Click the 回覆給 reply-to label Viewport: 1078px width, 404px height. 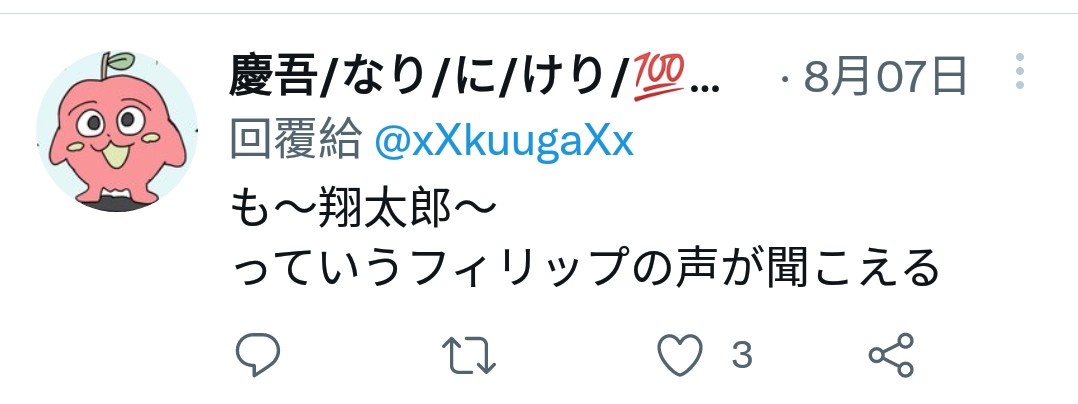(296, 141)
